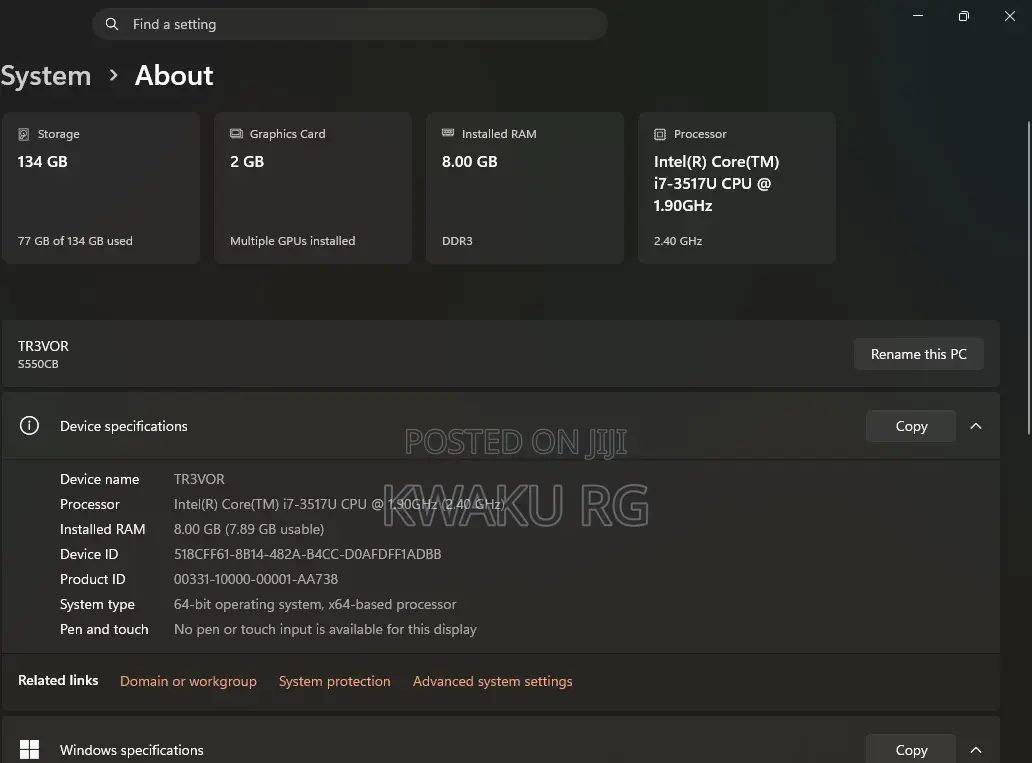Copy the Device specifications
Viewport: 1032px width, 763px height.
coord(911,426)
